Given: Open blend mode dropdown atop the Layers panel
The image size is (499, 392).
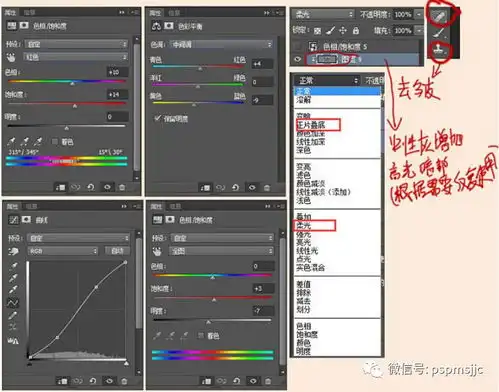Looking at the screenshot, I should 323,14.
